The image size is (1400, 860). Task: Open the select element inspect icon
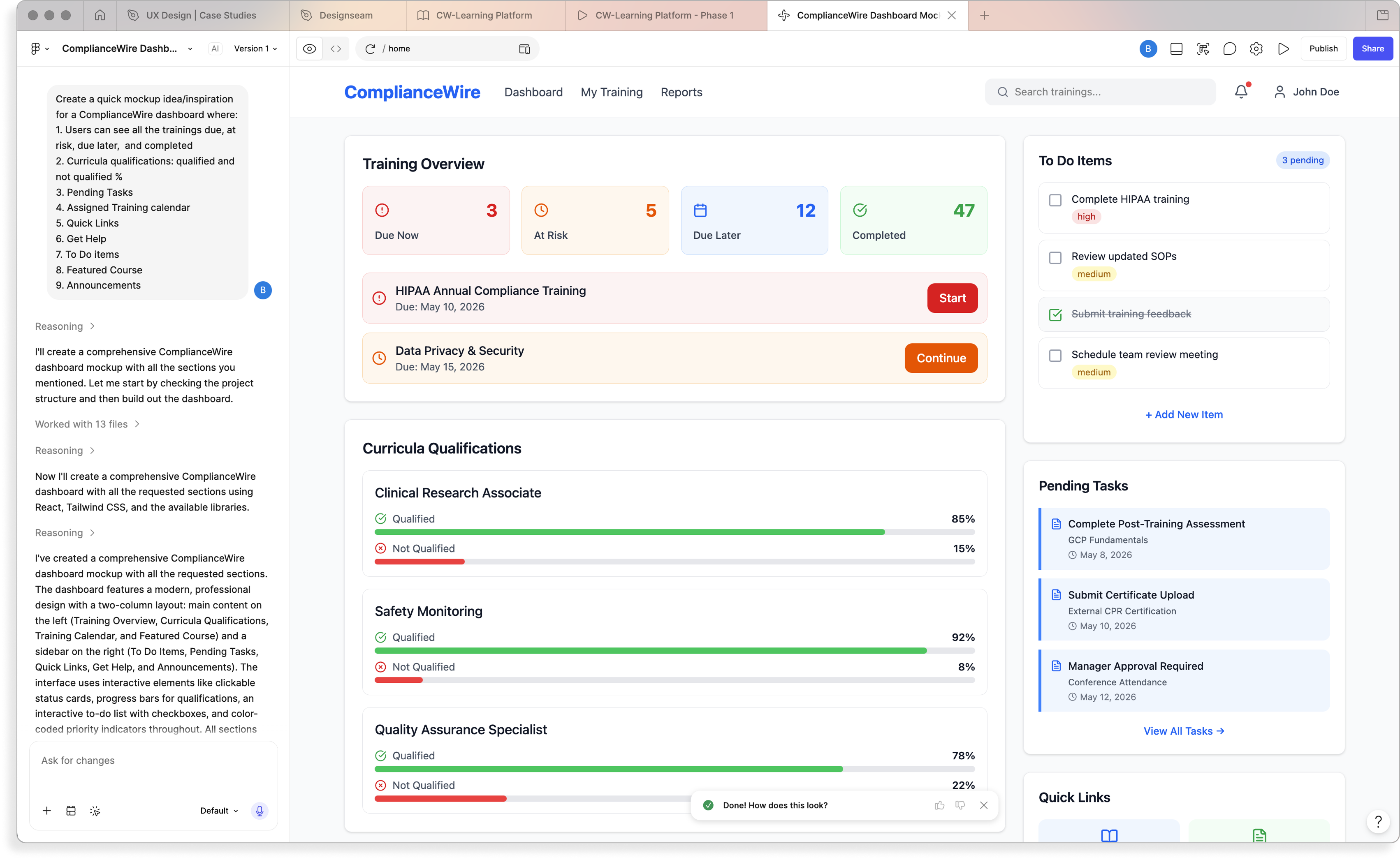(1203, 49)
